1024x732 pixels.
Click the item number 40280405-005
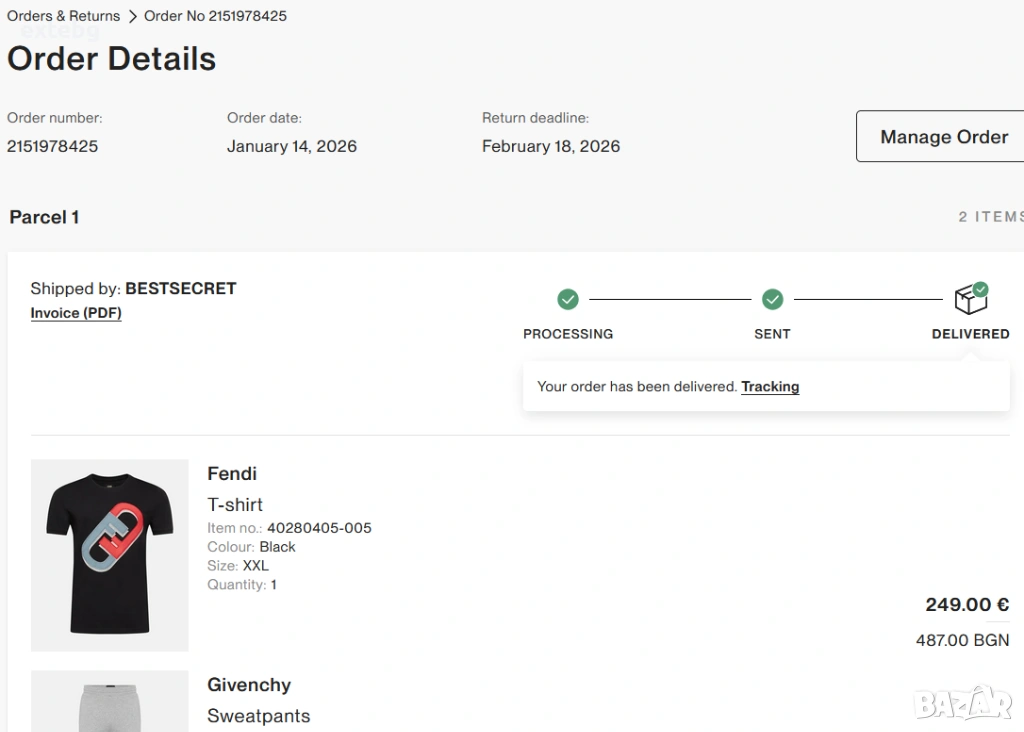pos(319,528)
